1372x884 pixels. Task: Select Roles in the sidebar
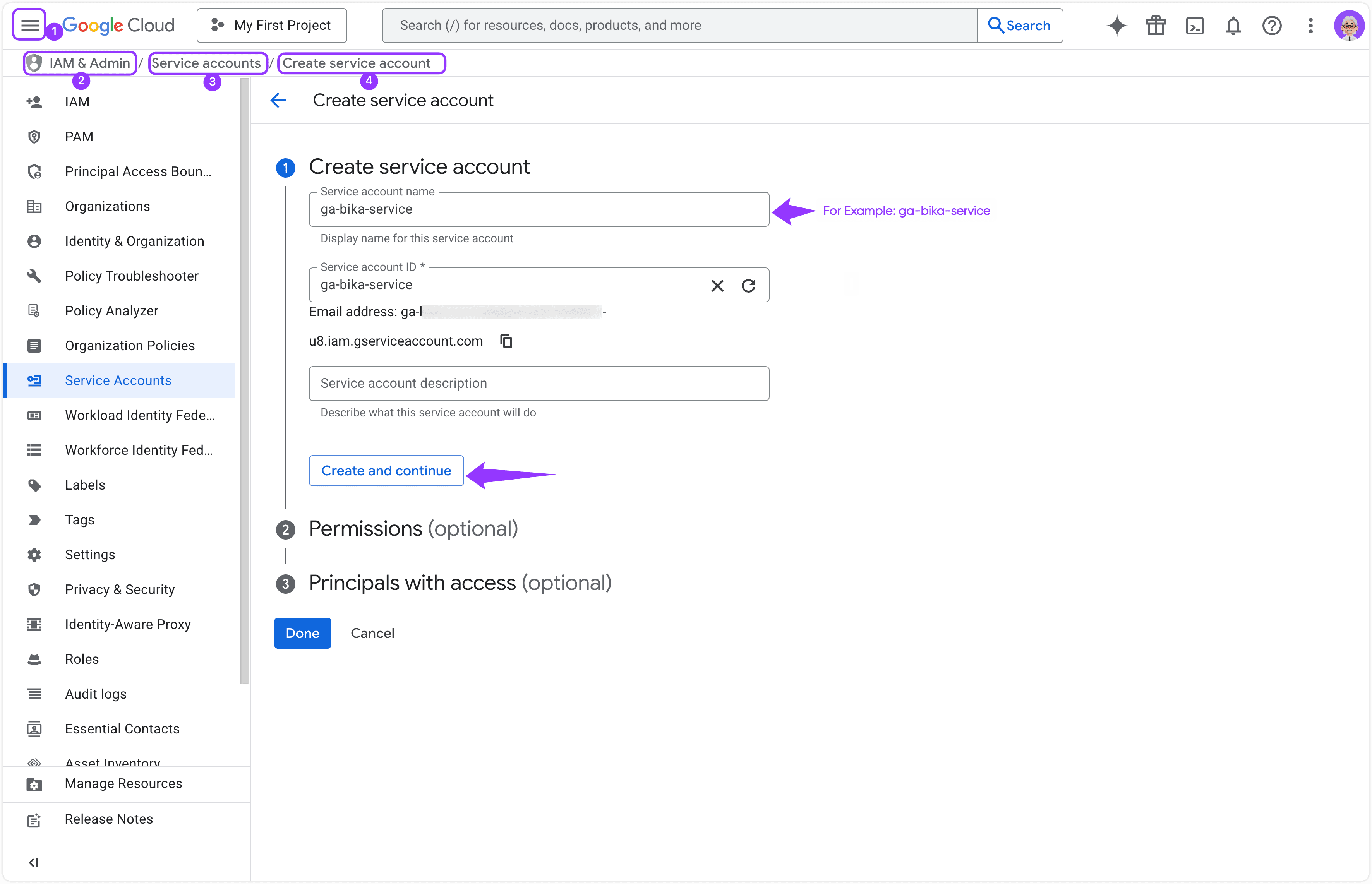coord(82,659)
